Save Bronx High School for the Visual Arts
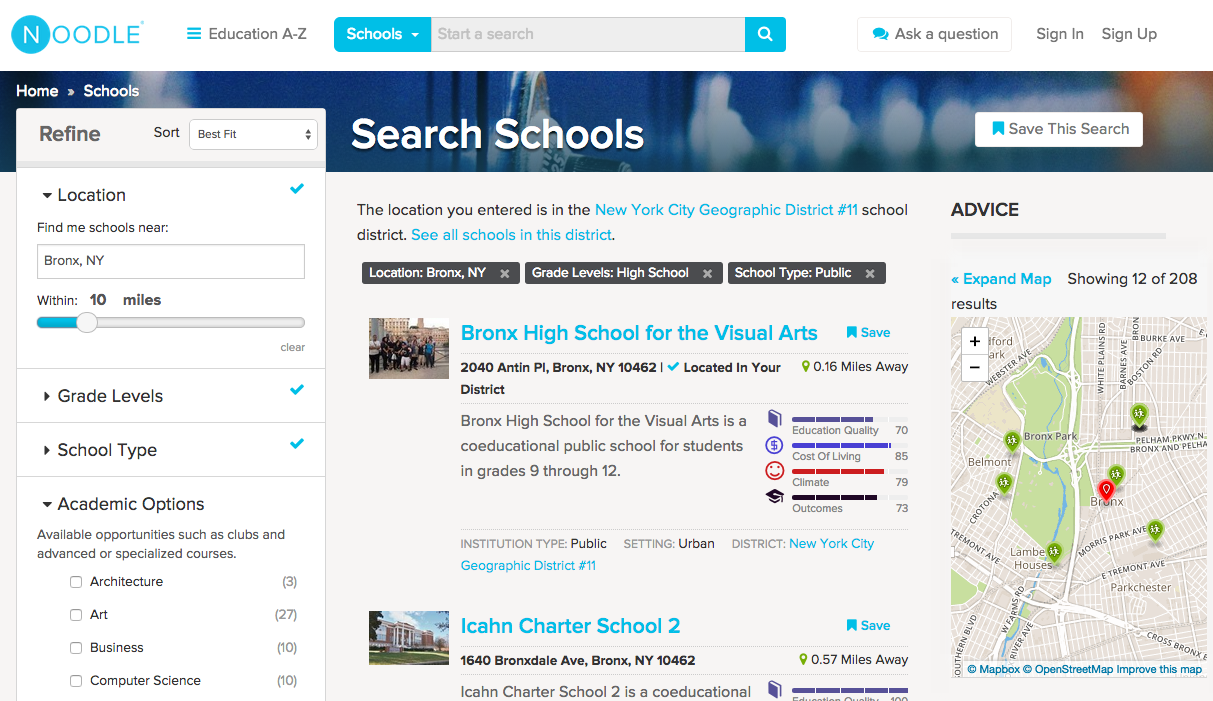This screenshot has height=701, width=1213. click(x=868, y=333)
